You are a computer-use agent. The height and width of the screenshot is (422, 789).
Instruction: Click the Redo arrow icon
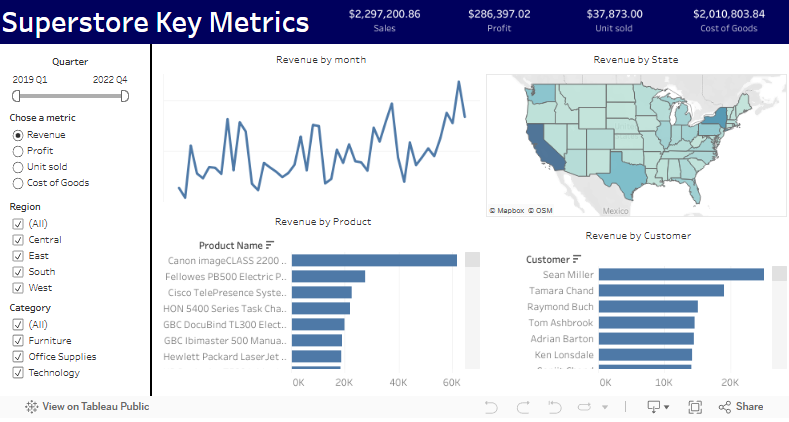point(522,407)
